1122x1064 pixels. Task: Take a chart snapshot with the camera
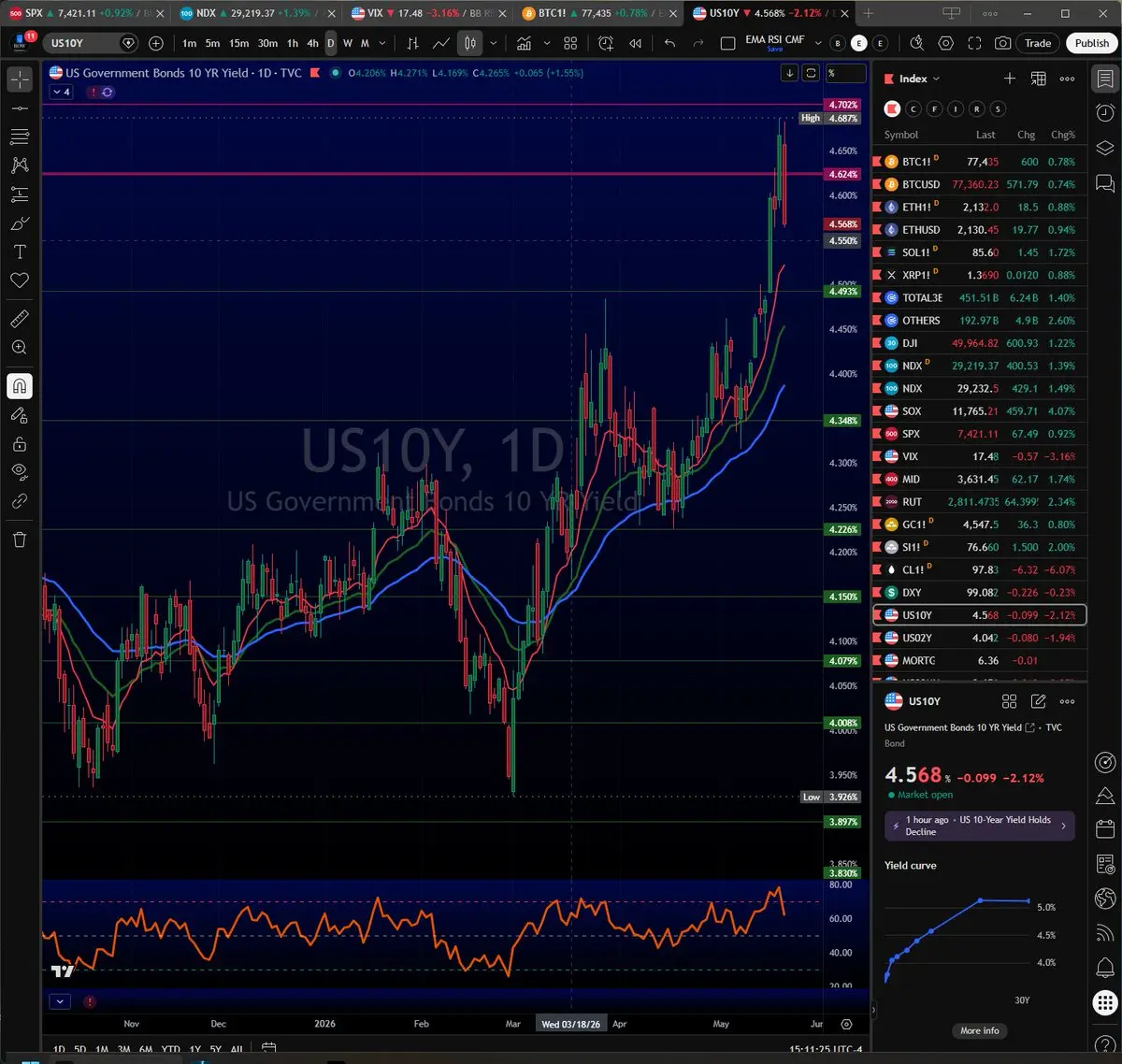(1002, 43)
